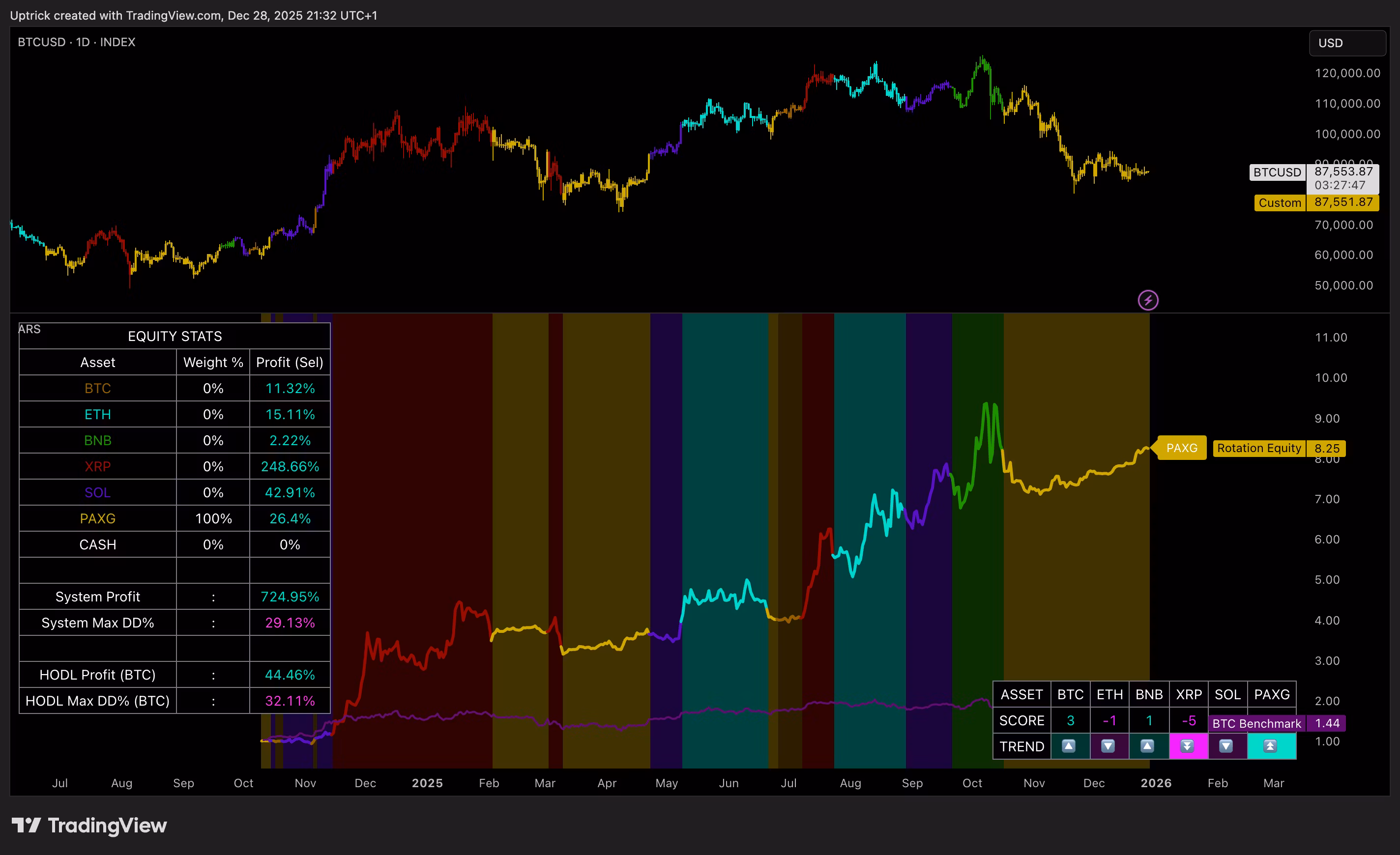
Task: Click the BTC trend up-arrow icon
Action: click(1069, 746)
